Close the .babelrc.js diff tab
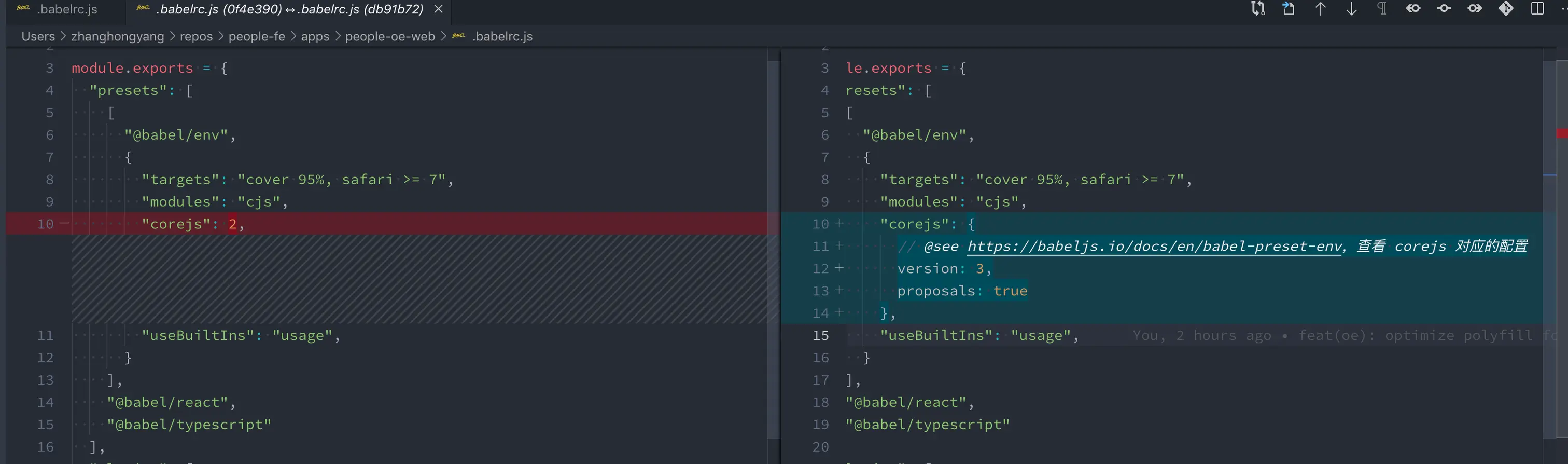The width and height of the screenshot is (1568, 464). (438, 9)
